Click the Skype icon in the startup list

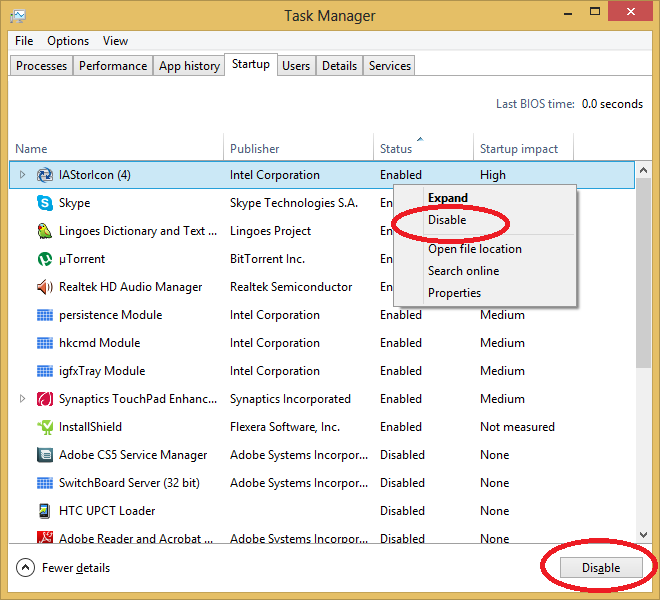click(44, 203)
